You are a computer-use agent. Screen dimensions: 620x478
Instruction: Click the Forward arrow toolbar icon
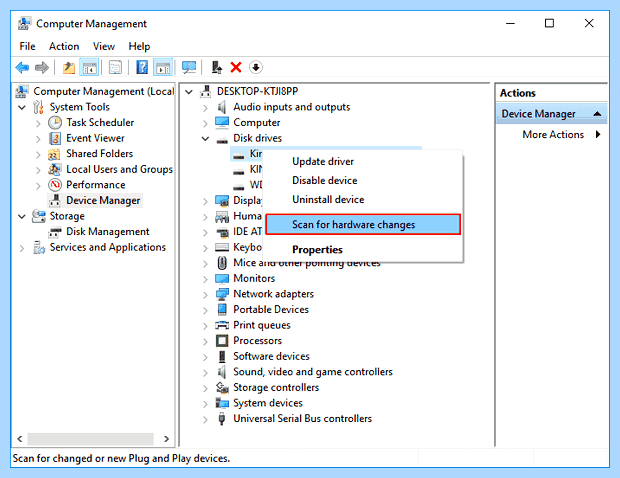pyautogui.click(x=42, y=68)
